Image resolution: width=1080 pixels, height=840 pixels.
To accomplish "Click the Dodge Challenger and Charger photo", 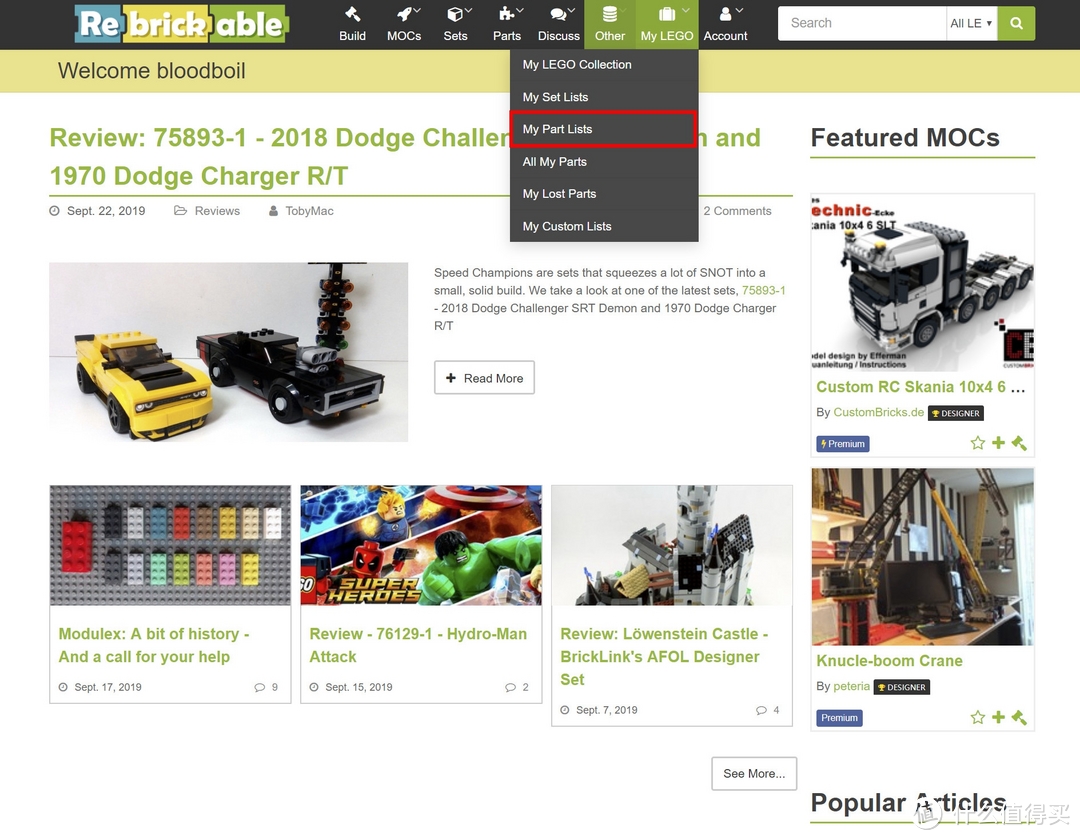I will (229, 352).
